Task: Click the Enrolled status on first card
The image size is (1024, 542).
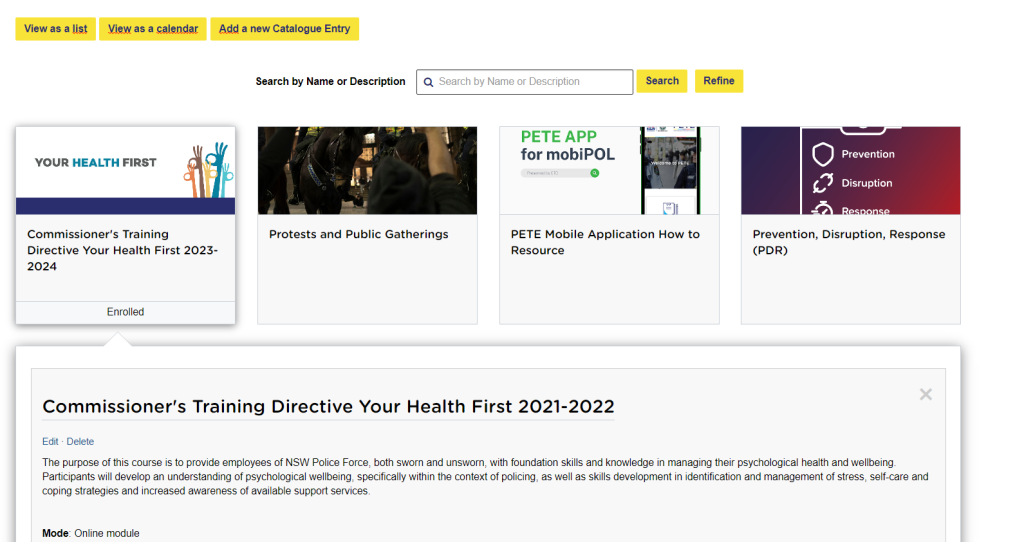Action: pos(125,312)
